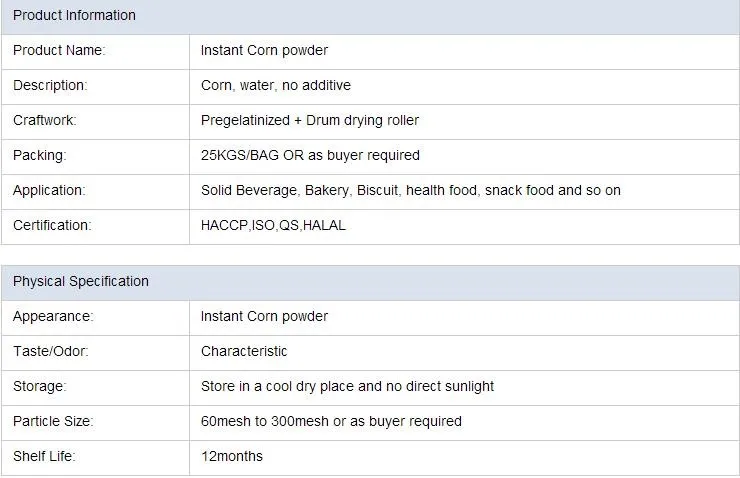Click the Description value 'Corn, water, no additive'
Image resolution: width=740 pixels, height=478 pixels.
coord(276,85)
